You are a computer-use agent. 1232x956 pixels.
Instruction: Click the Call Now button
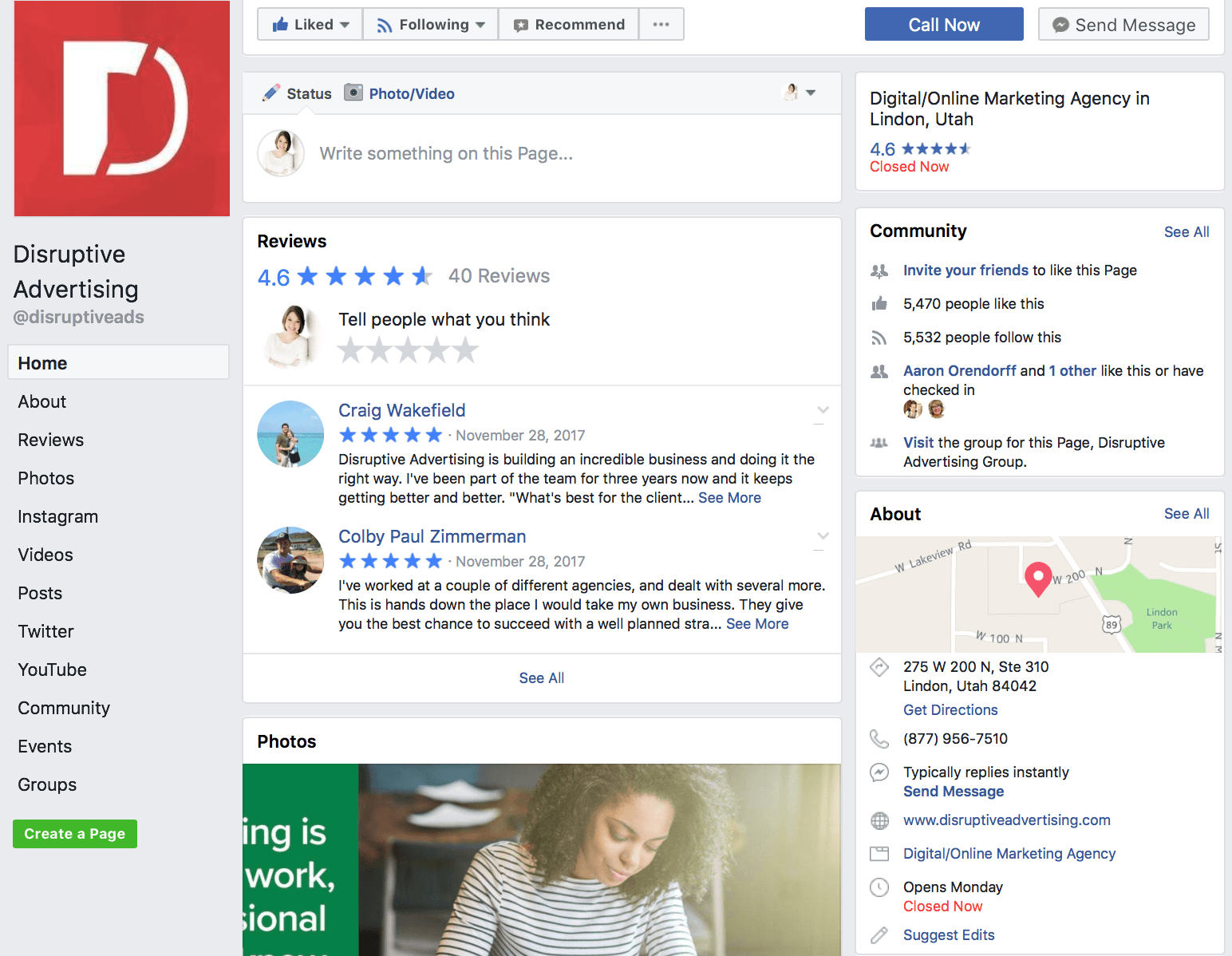coord(944,24)
